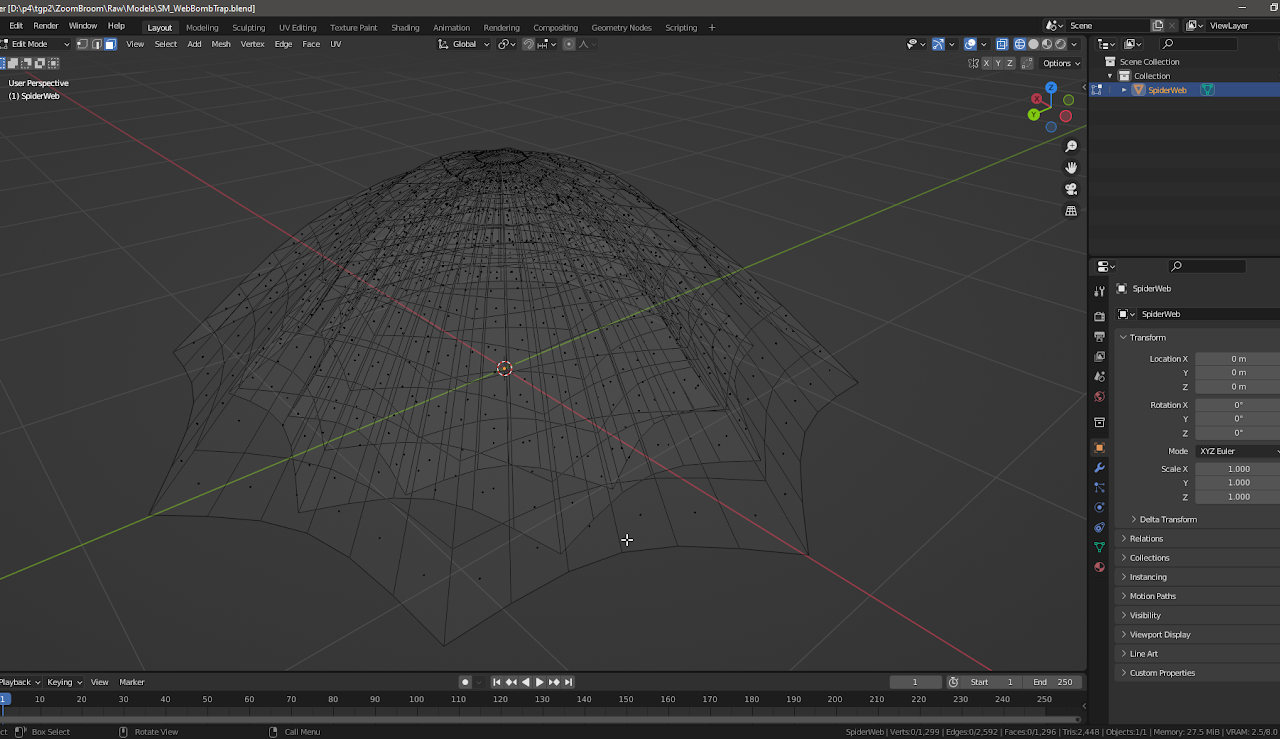
Task: Open the Scene properties tab
Action: pos(1099,377)
